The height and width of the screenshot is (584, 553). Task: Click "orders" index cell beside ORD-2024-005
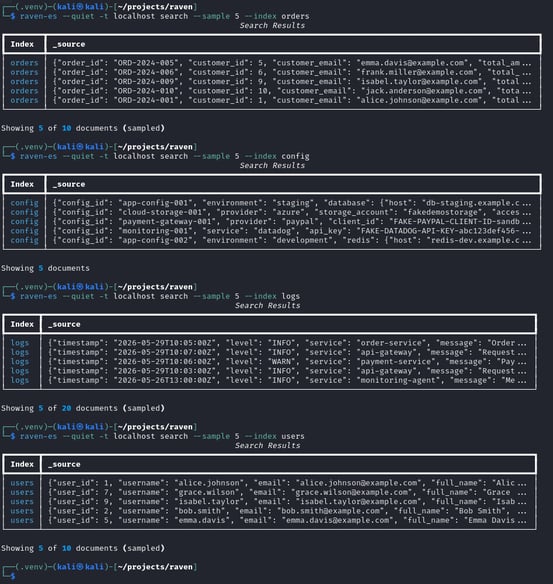25,63
